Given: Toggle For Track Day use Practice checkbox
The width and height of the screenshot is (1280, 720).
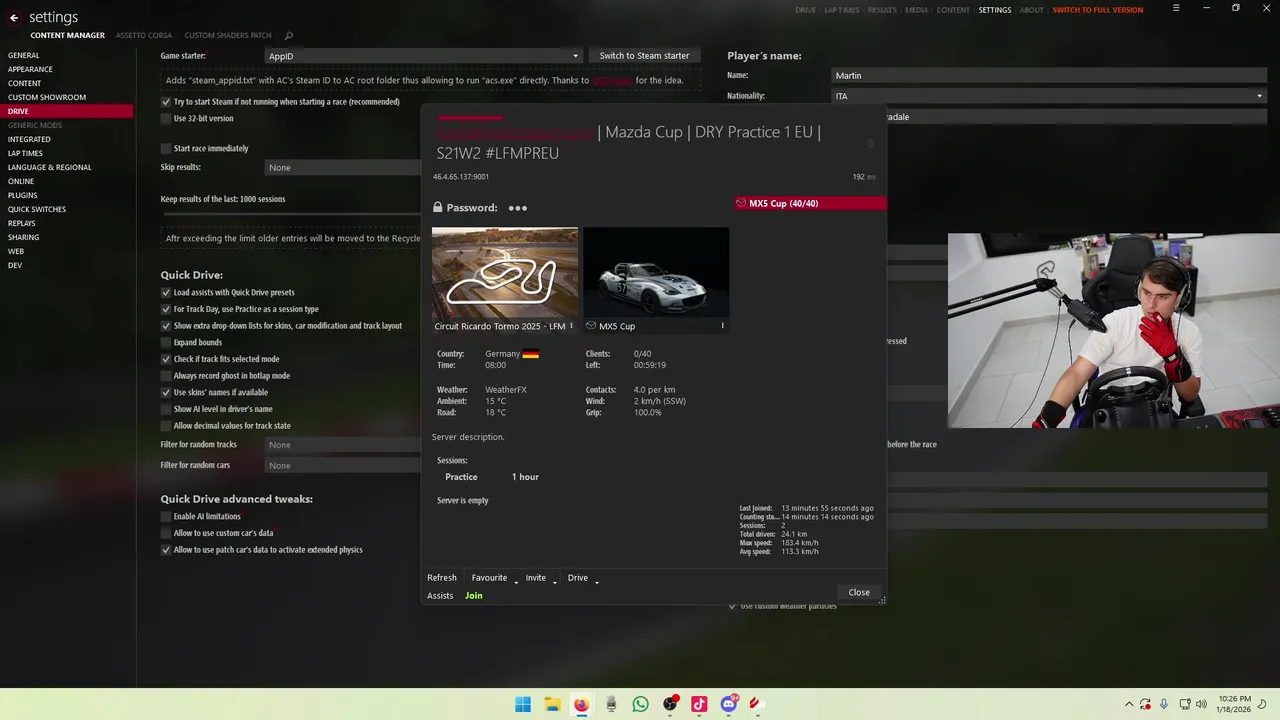Looking at the screenshot, I should (166, 309).
